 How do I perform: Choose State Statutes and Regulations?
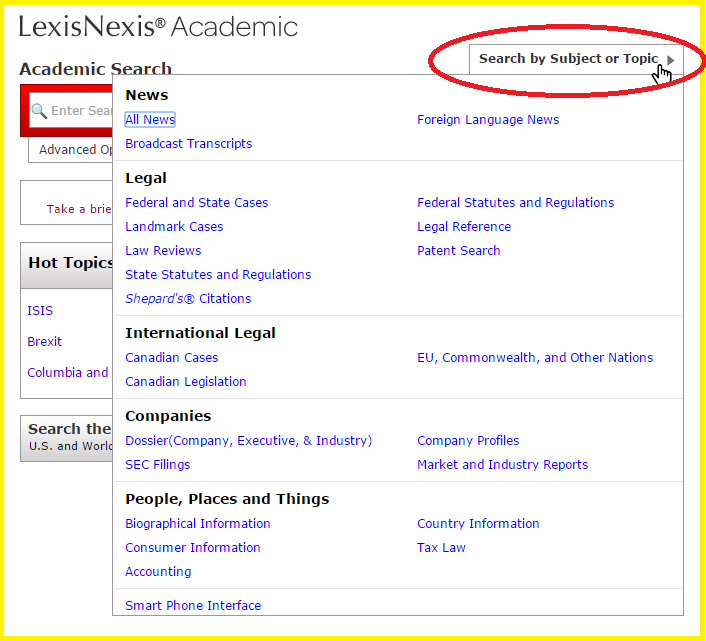tap(218, 275)
